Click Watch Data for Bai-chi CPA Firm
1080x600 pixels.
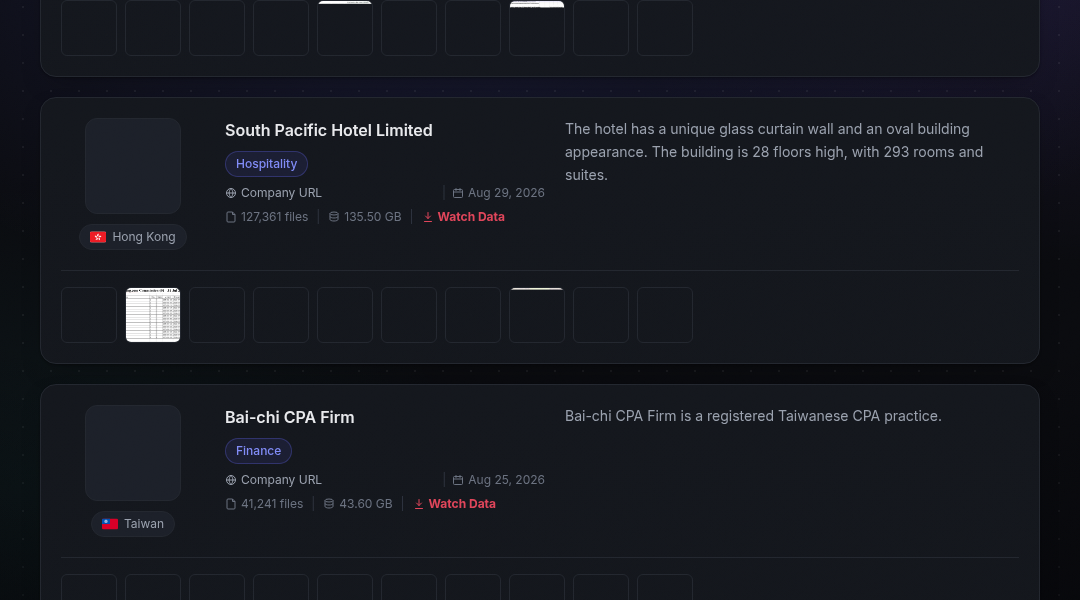(462, 504)
